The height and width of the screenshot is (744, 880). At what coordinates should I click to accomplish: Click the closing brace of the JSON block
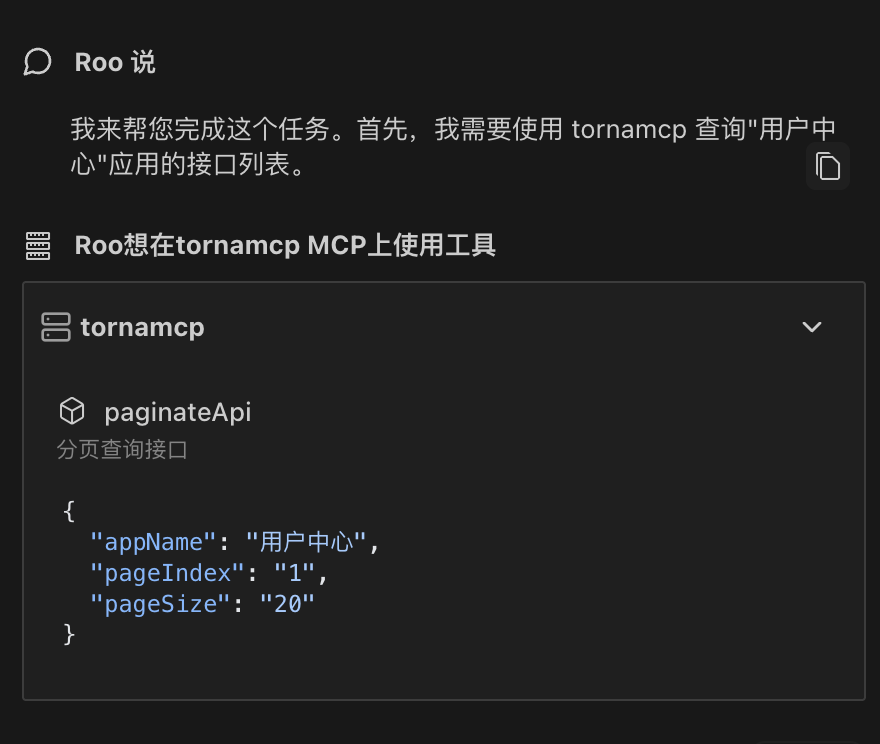coord(69,634)
